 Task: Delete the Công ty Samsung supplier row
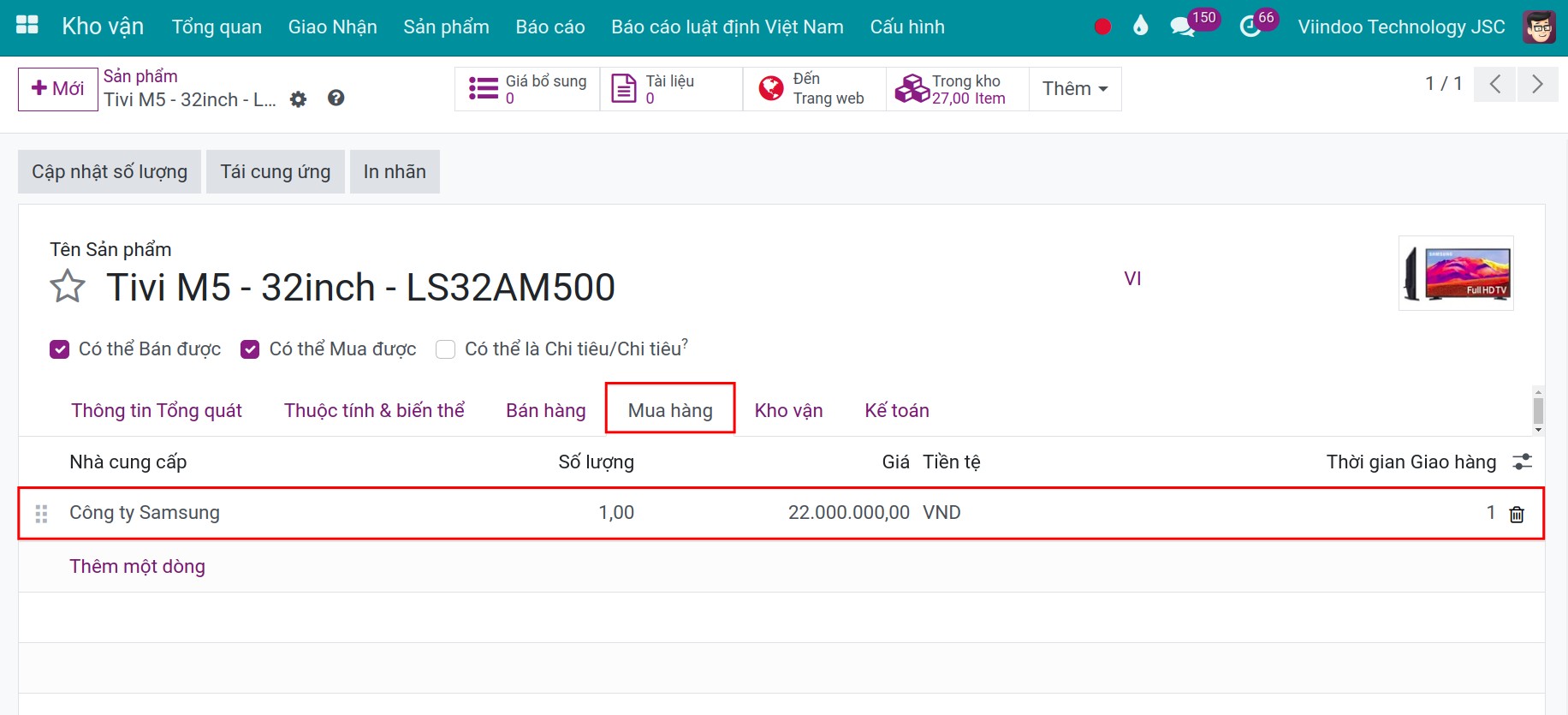point(1517,514)
